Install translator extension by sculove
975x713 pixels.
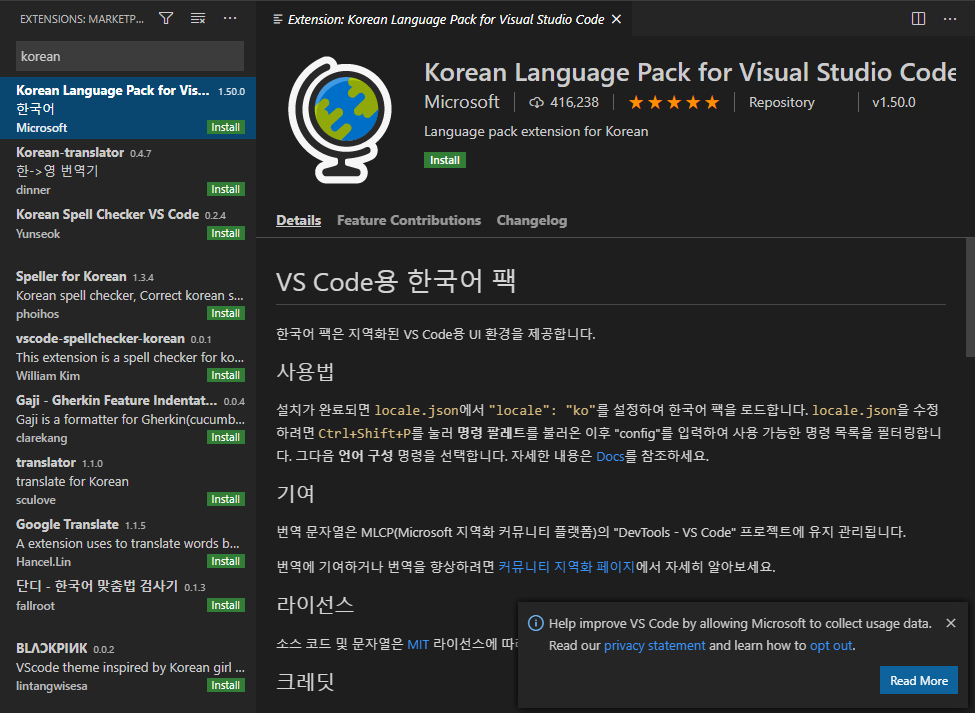pos(226,499)
